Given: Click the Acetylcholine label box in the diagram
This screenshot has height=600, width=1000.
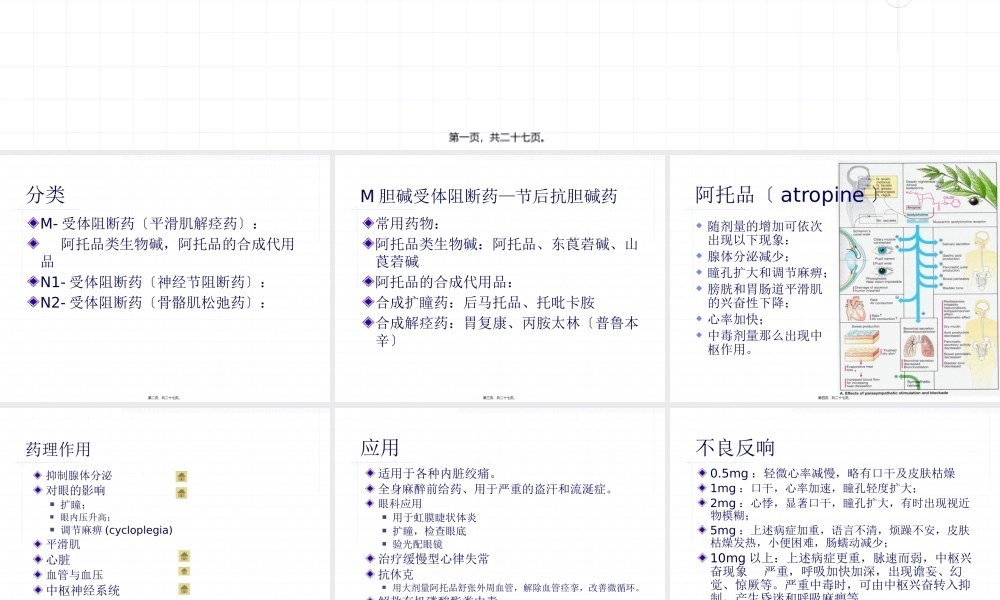Looking at the screenshot, I should [917, 213].
